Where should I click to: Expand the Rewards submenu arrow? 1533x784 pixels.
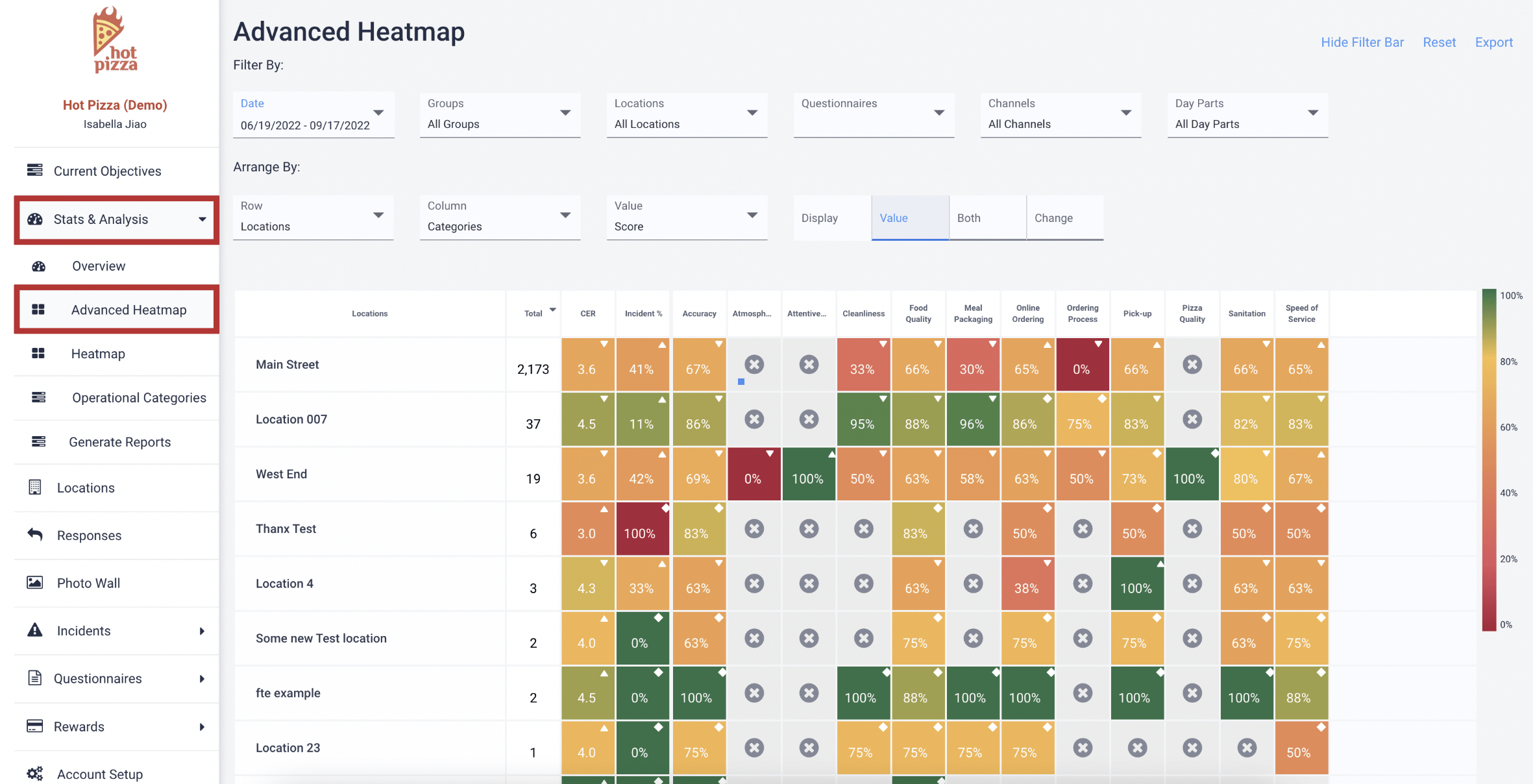[202, 727]
